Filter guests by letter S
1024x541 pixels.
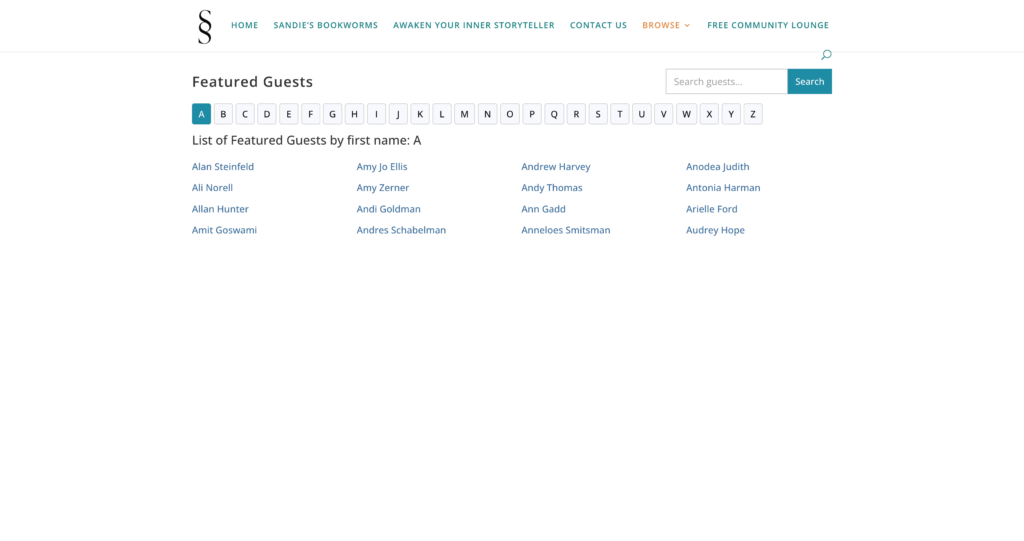(x=598, y=114)
